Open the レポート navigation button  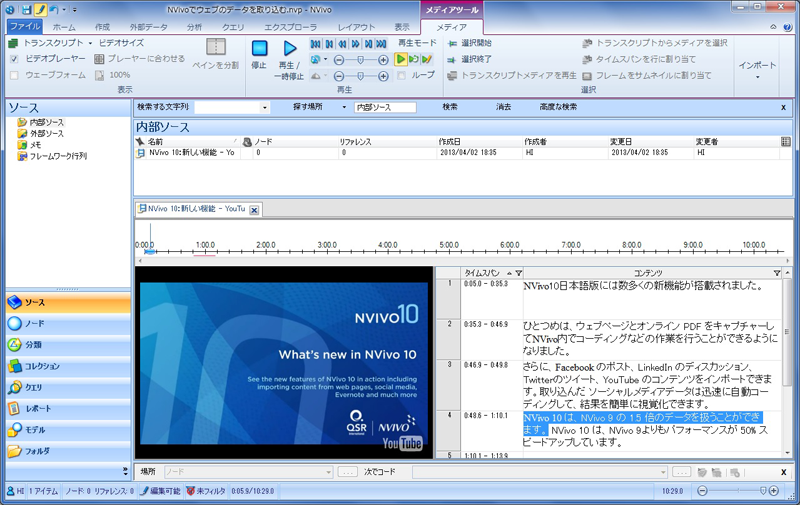tap(68, 409)
